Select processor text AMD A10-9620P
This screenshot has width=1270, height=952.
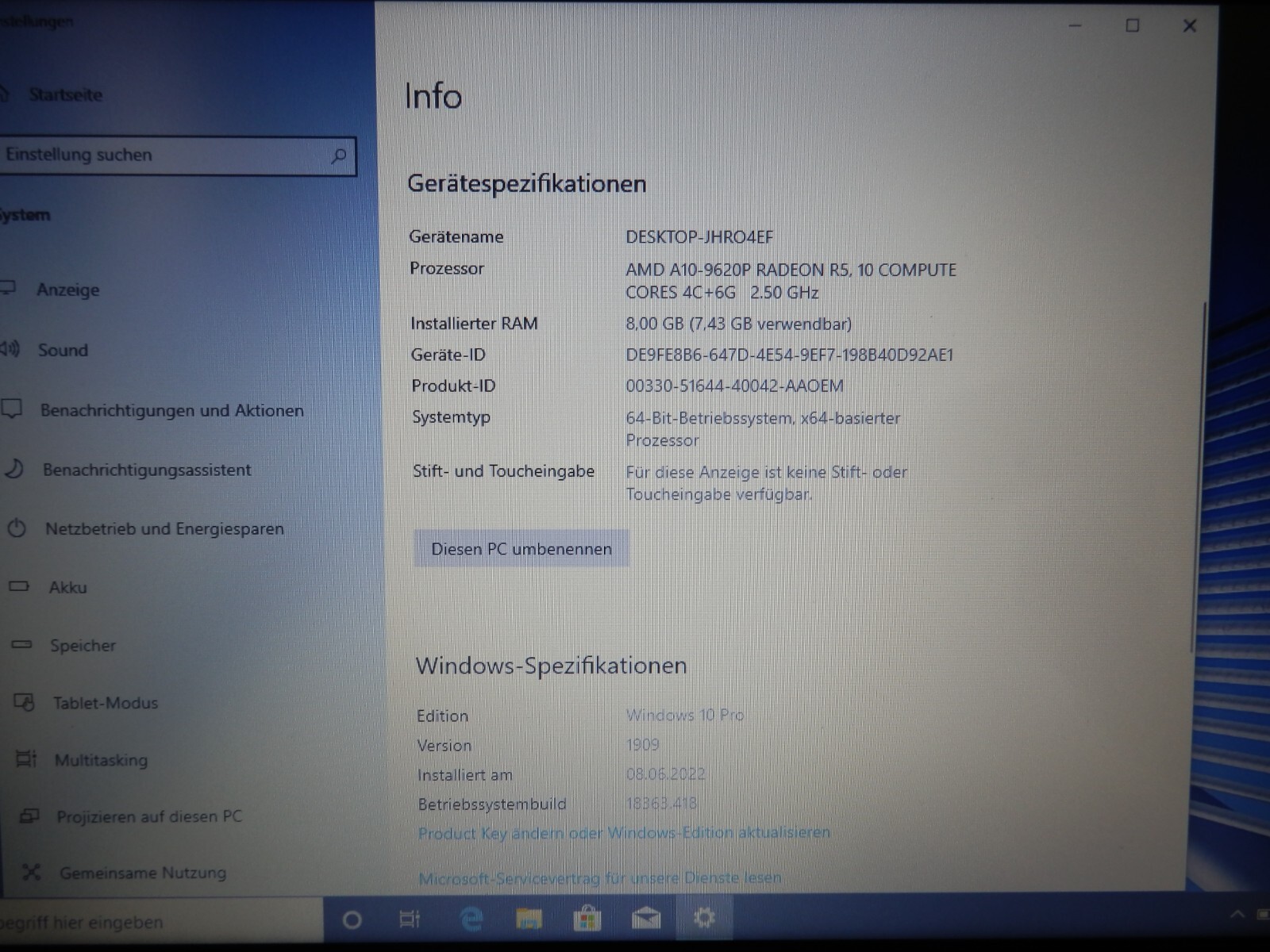click(791, 281)
